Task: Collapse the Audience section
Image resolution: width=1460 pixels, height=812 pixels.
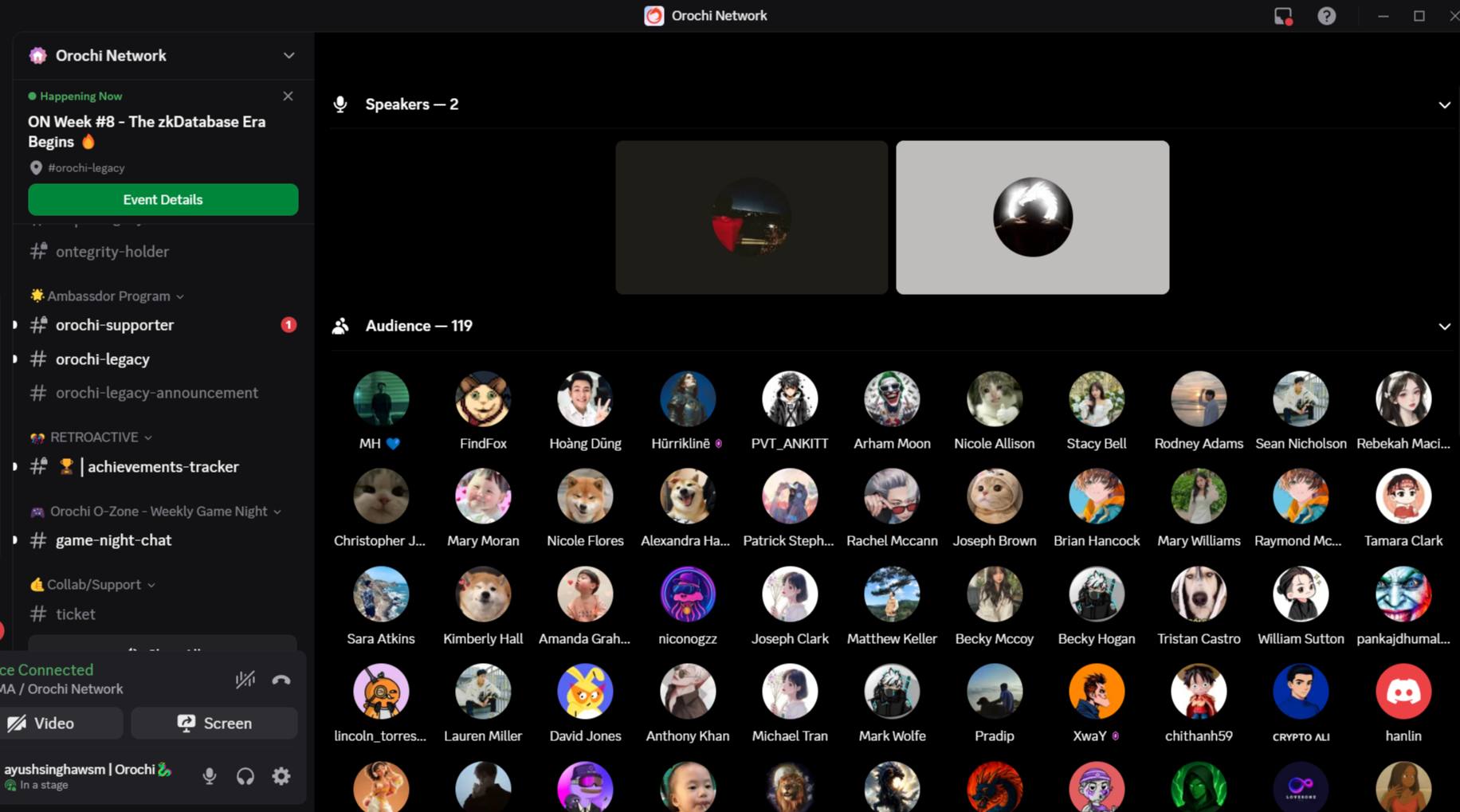Action: (1443, 327)
